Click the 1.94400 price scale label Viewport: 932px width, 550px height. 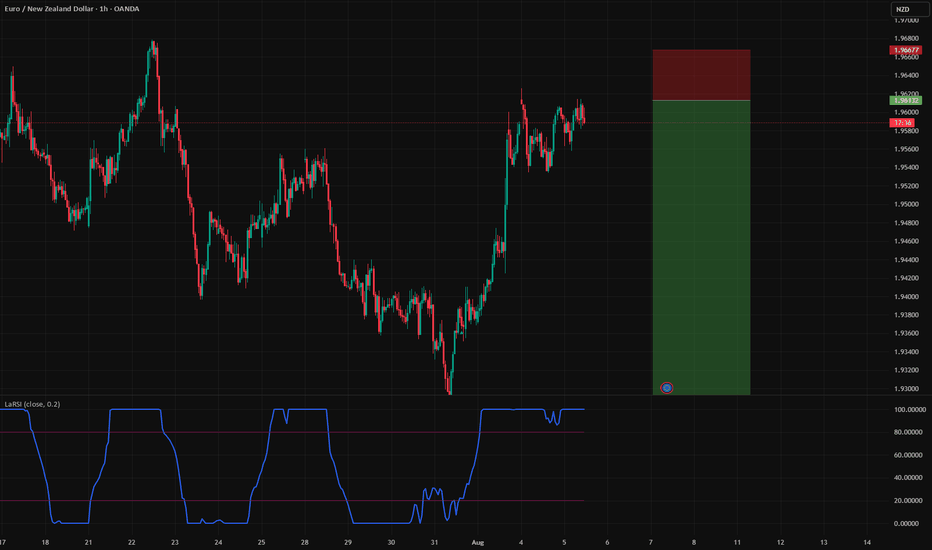click(906, 260)
